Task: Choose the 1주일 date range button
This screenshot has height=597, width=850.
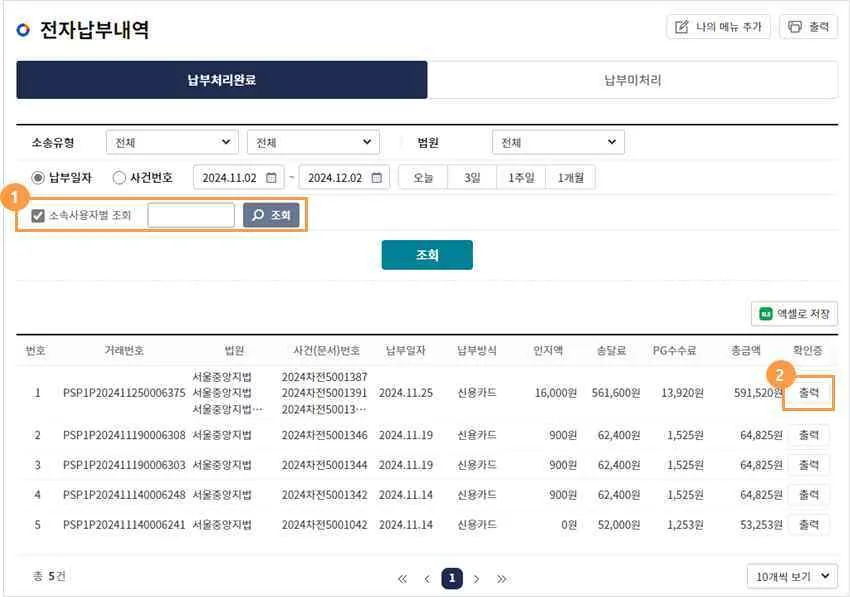Action: click(x=521, y=177)
